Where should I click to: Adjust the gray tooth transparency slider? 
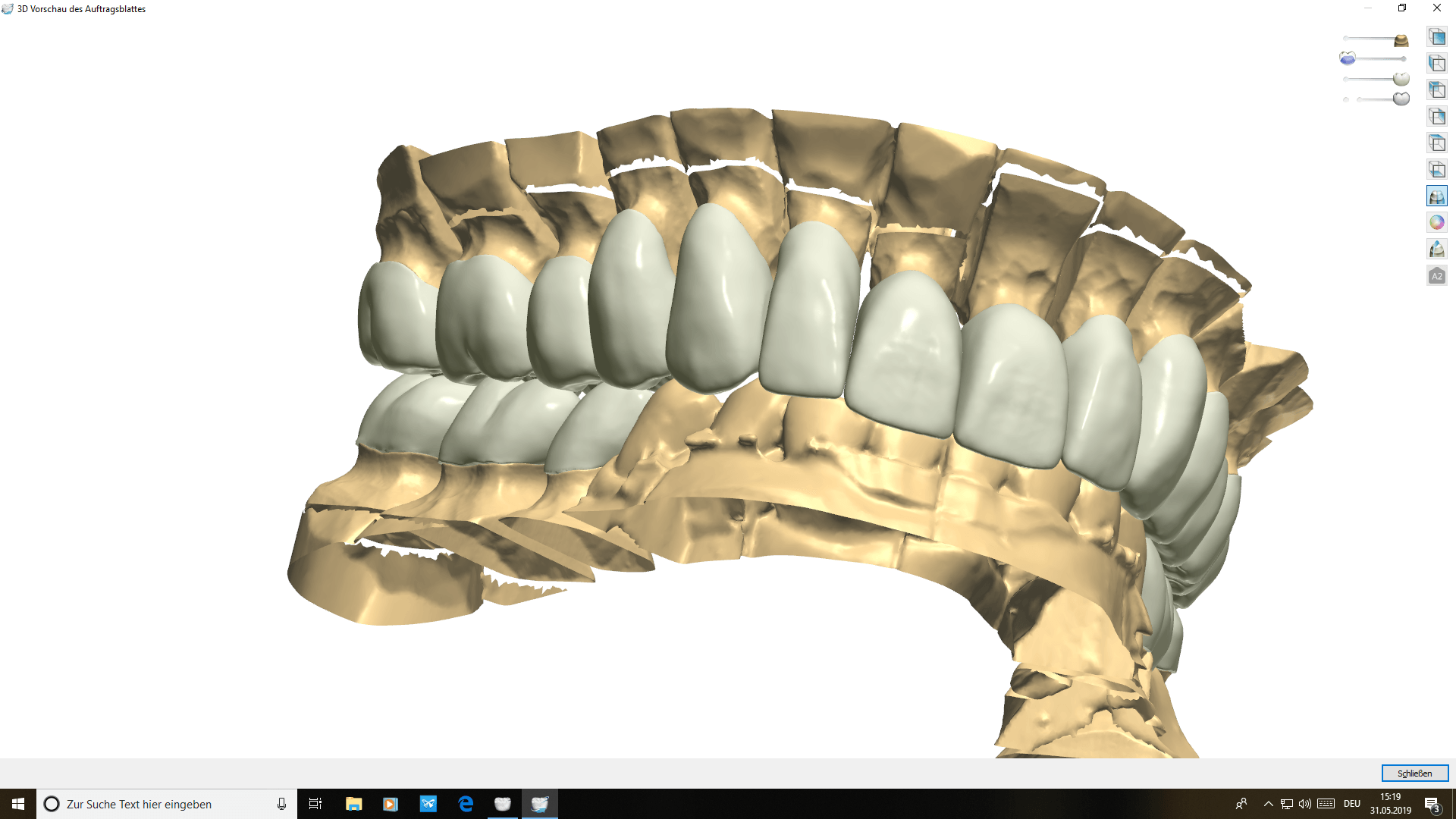click(1401, 99)
